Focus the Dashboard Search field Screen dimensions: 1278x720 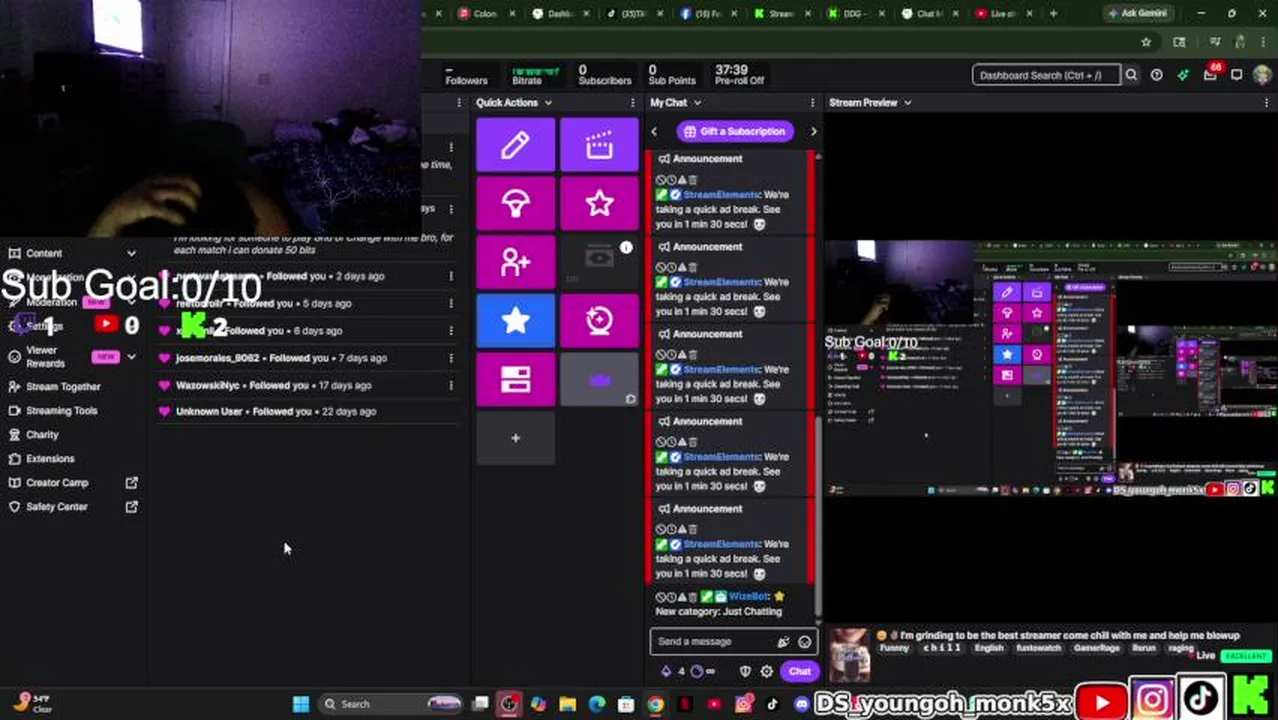pos(1046,75)
